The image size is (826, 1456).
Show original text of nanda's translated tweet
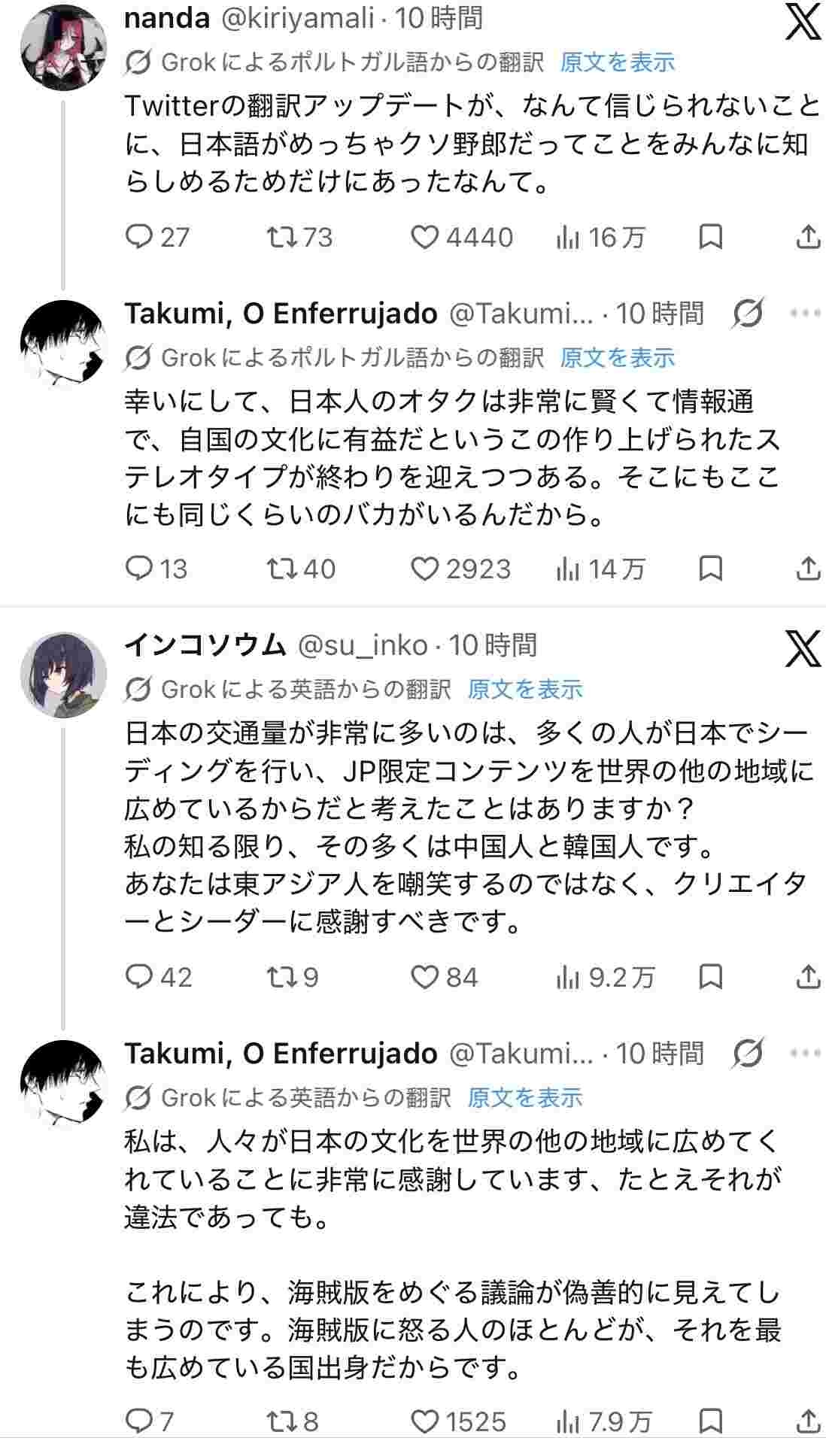(x=617, y=62)
